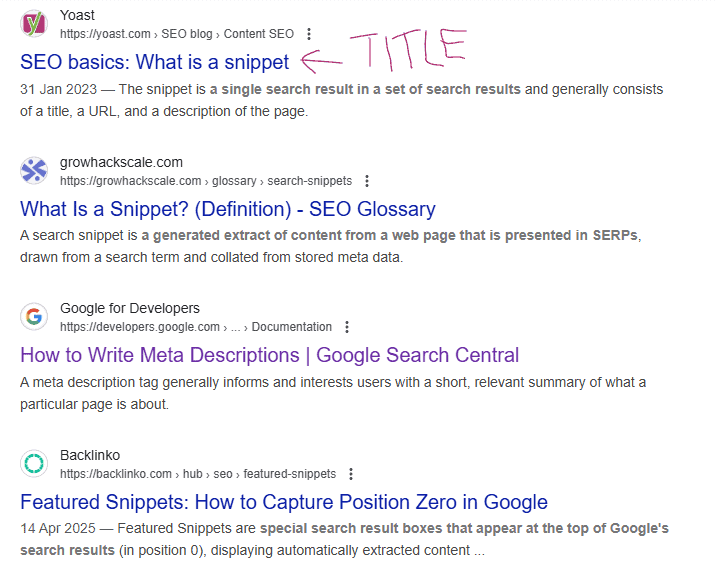This screenshot has width=718, height=576.
Task: Click the backlinko.com featured-snippets breadcrumb URL
Action: tap(197, 474)
